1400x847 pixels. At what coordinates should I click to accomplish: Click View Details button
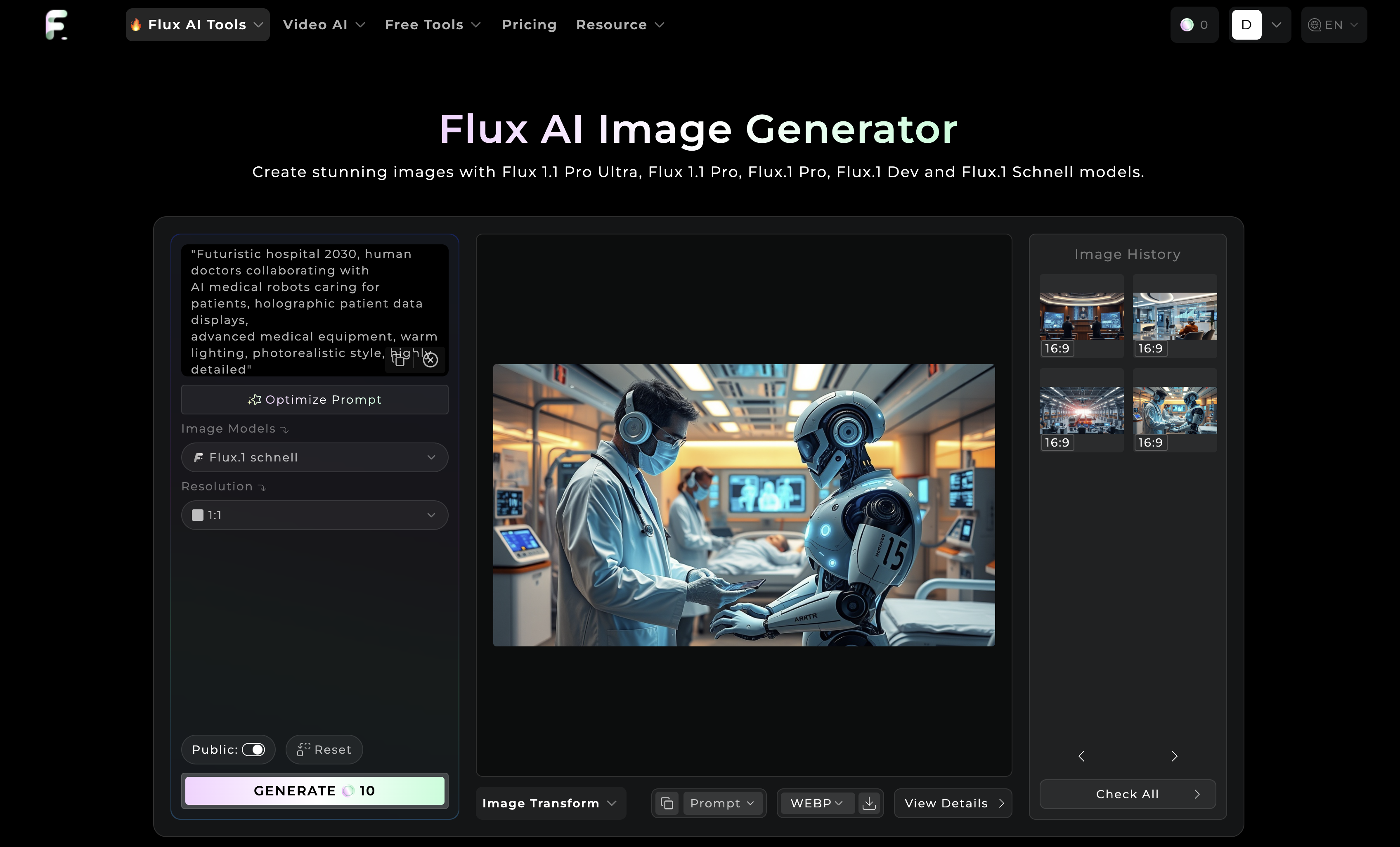(x=953, y=803)
